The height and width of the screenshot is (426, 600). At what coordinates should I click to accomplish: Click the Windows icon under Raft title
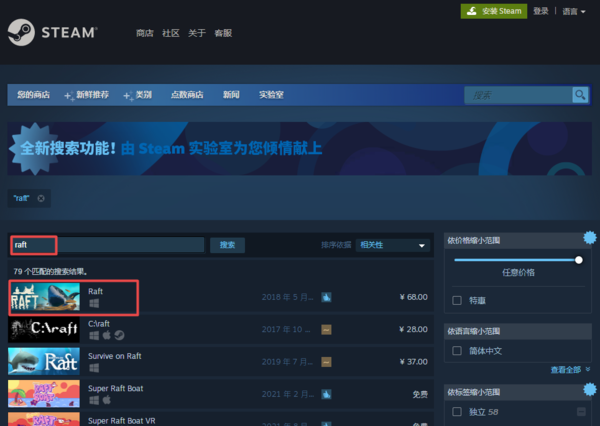[x=94, y=304]
